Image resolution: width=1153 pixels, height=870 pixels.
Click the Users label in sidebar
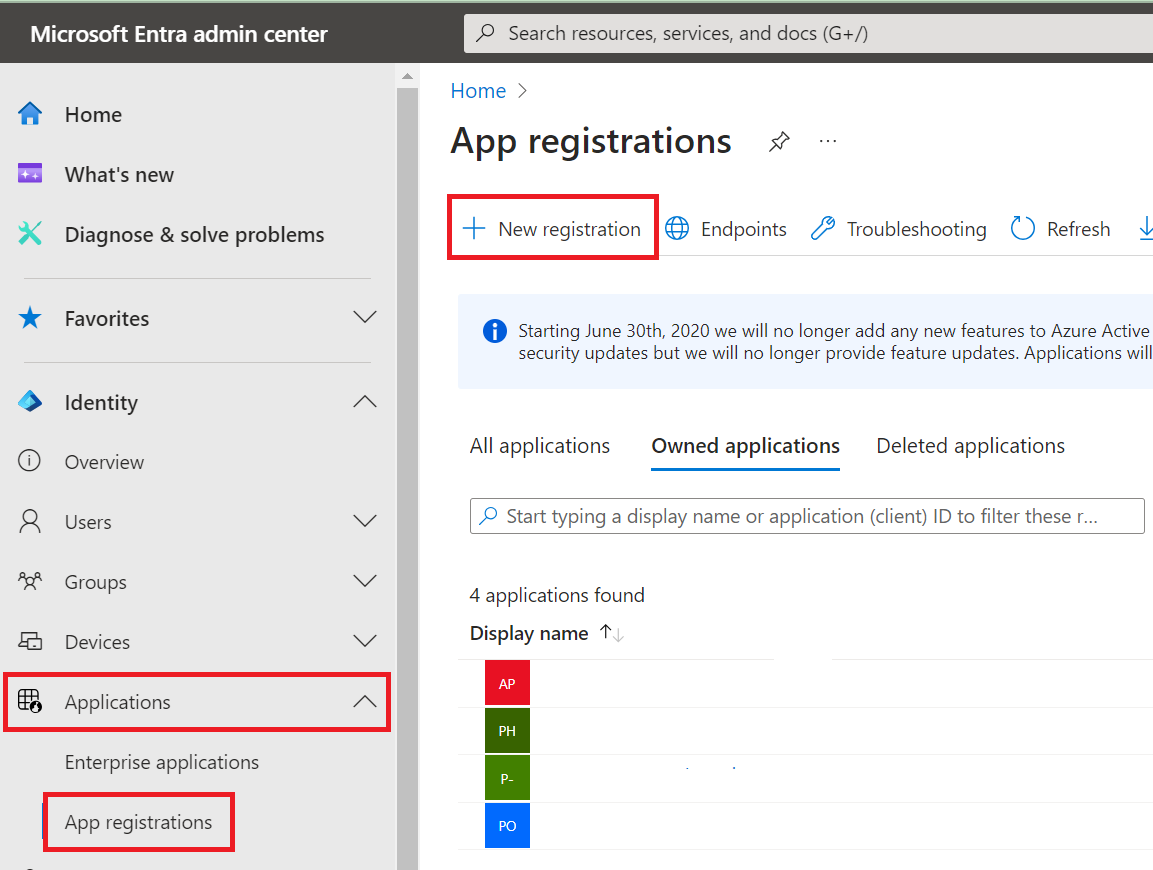(x=88, y=522)
